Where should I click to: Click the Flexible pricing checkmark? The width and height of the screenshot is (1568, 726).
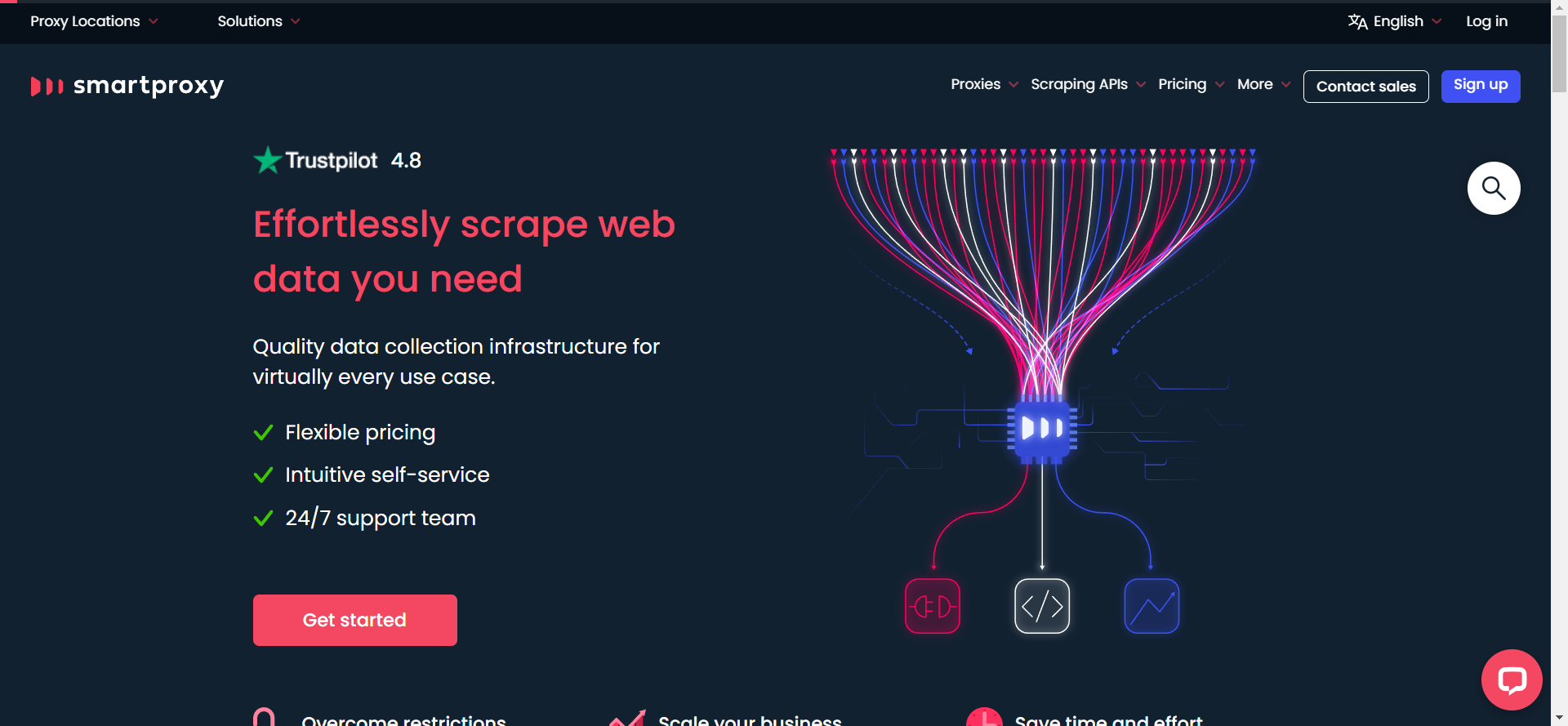(263, 433)
